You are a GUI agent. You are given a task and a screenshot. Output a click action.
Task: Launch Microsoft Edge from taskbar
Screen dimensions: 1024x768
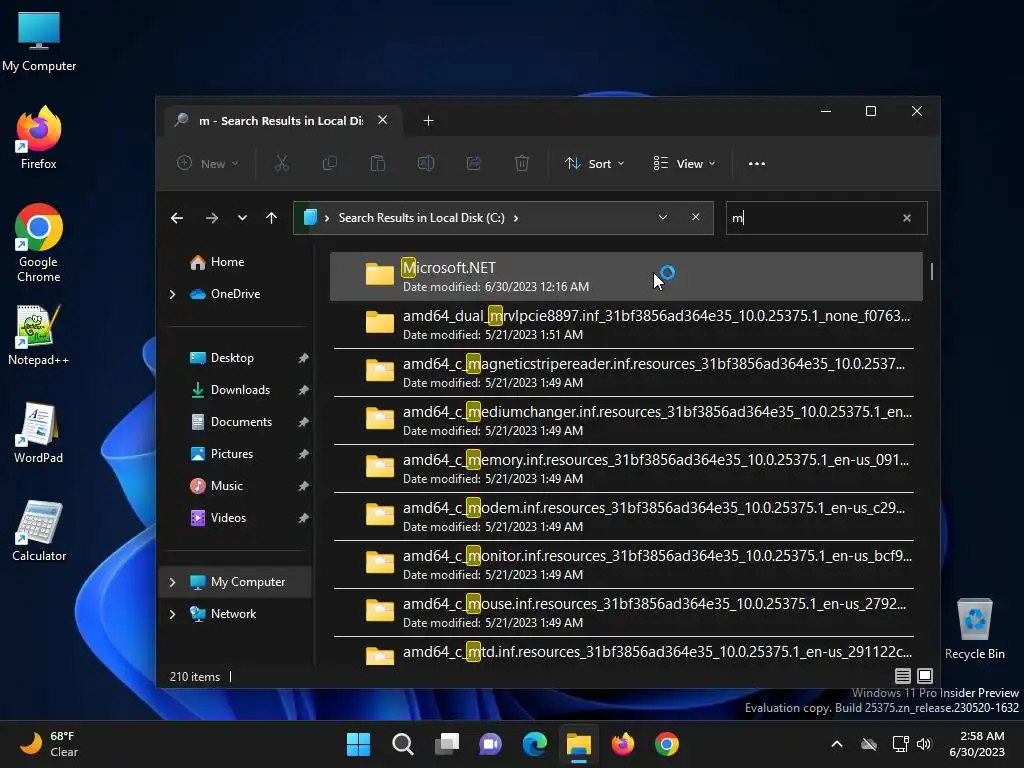535,744
